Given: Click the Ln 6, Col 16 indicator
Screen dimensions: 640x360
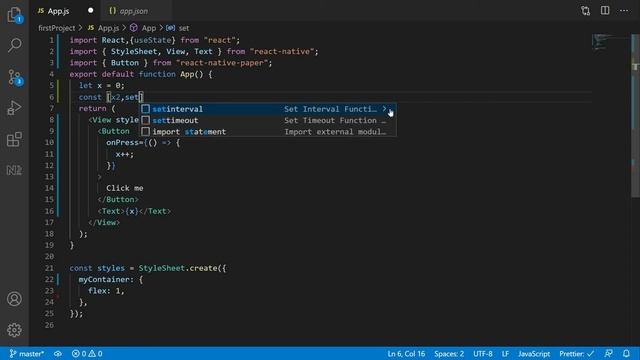Looking at the screenshot, I should point(406,353).
